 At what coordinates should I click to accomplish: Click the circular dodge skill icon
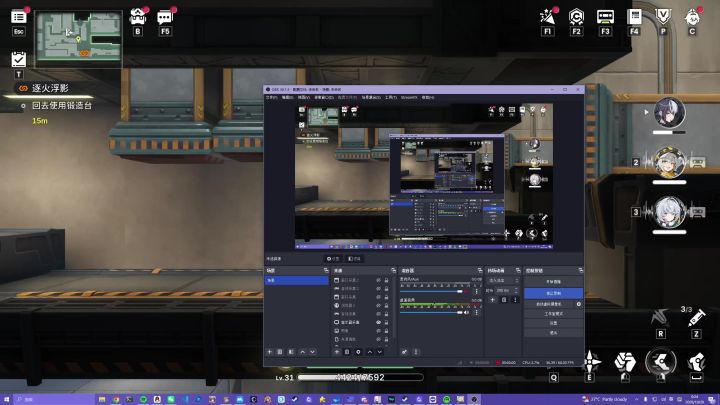661,362
